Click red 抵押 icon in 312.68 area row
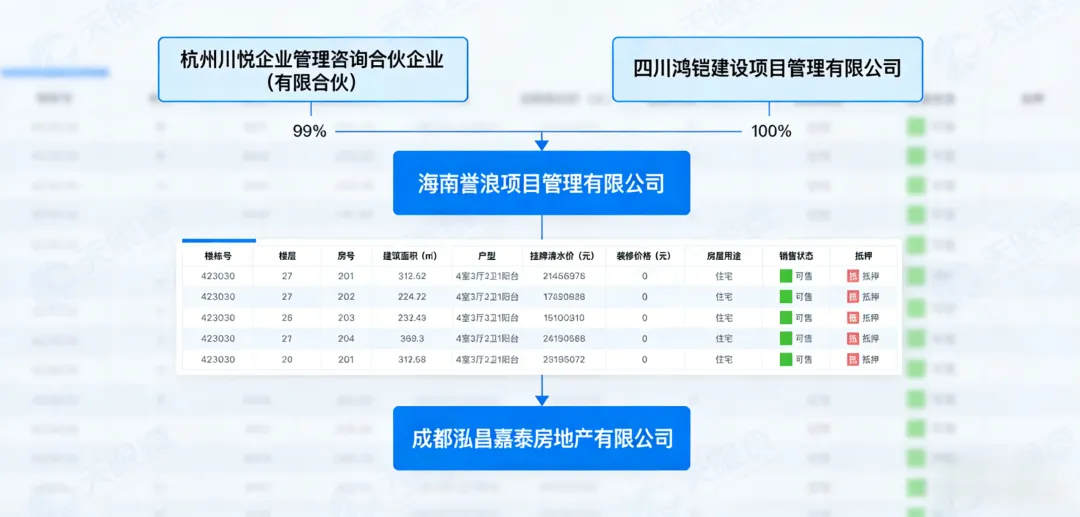This screenshot has height=517, width=1080. tap(853, 359)
